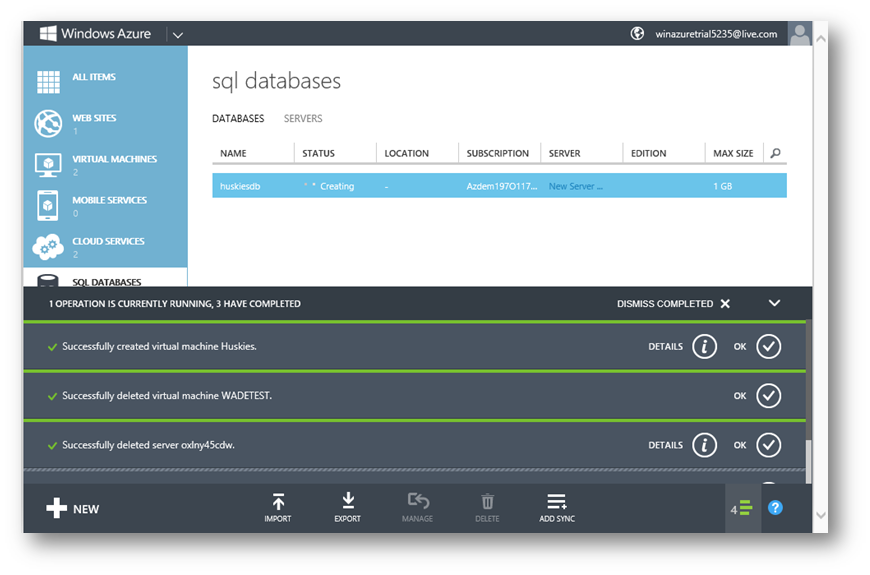Toggle the notifications count 4 indicator
The height and width of the screenshot is (575, 870).
(x=742, y=508)
